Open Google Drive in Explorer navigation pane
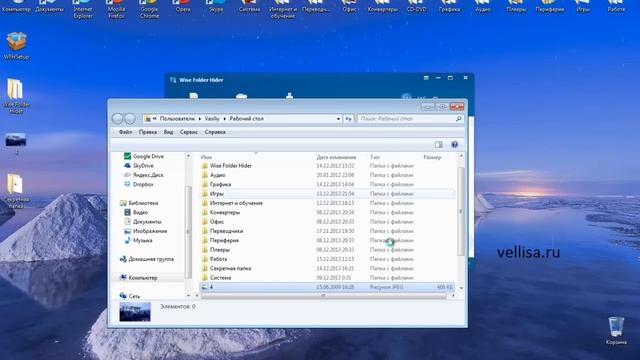The width and height of the screenshot is (640, 360). pos(144,156)
